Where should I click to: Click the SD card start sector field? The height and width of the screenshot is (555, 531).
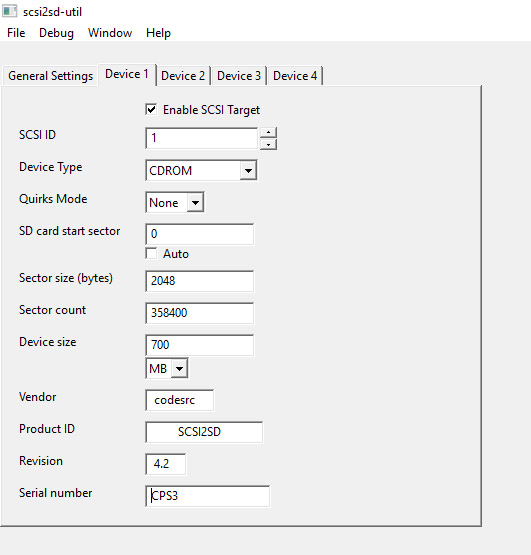[x=200, y=234]
